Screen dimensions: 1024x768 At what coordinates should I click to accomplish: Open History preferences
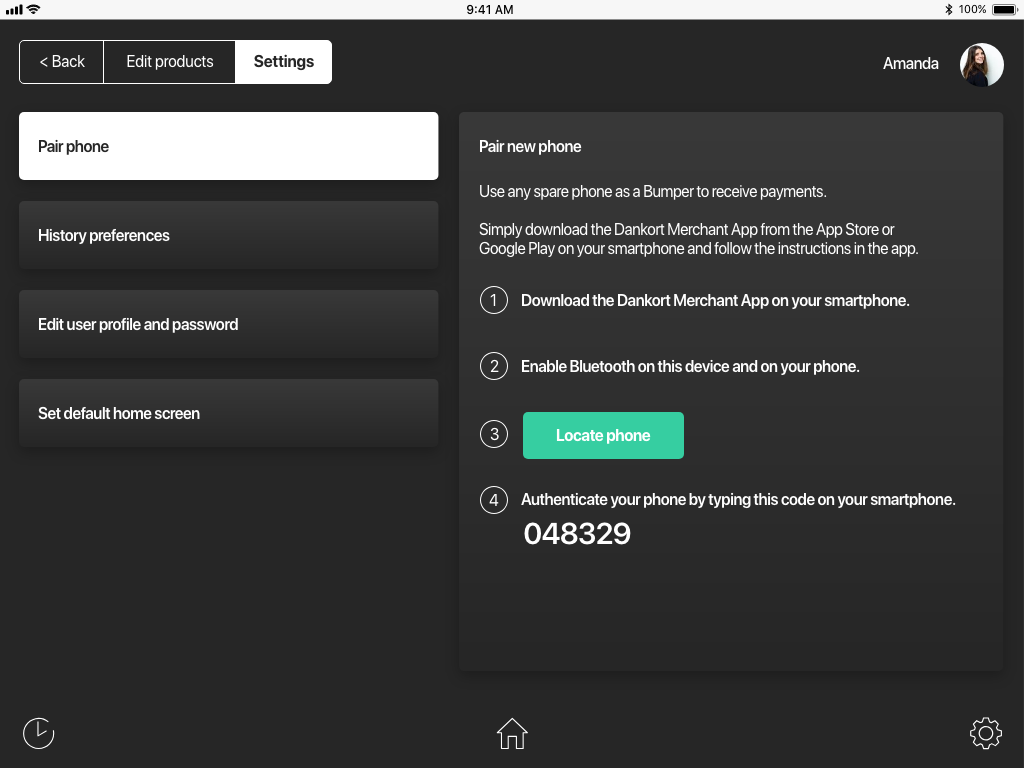[229, 235]
